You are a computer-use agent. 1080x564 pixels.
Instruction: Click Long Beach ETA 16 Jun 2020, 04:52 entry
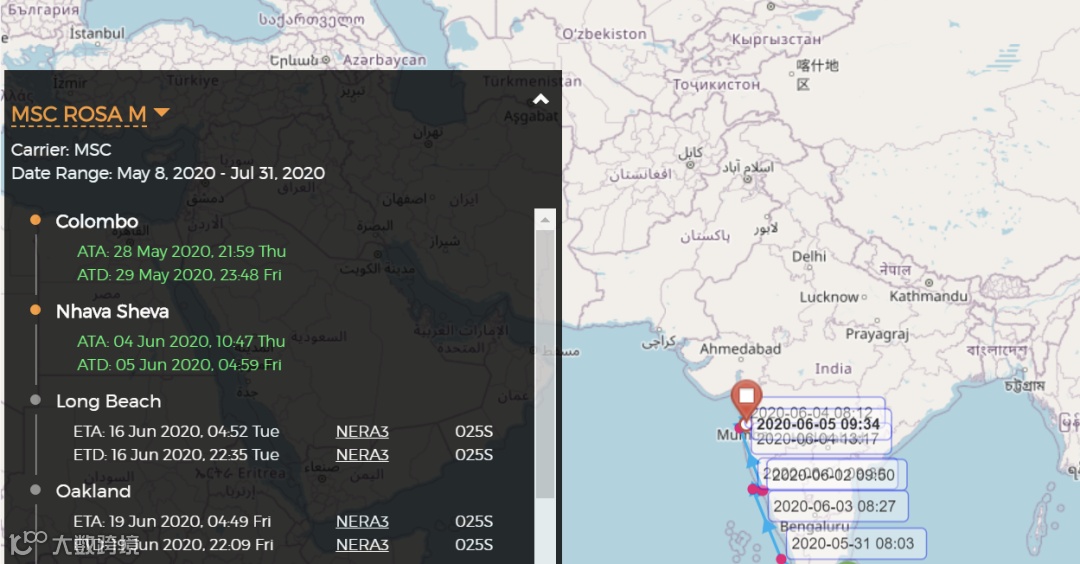coord(176,432)
